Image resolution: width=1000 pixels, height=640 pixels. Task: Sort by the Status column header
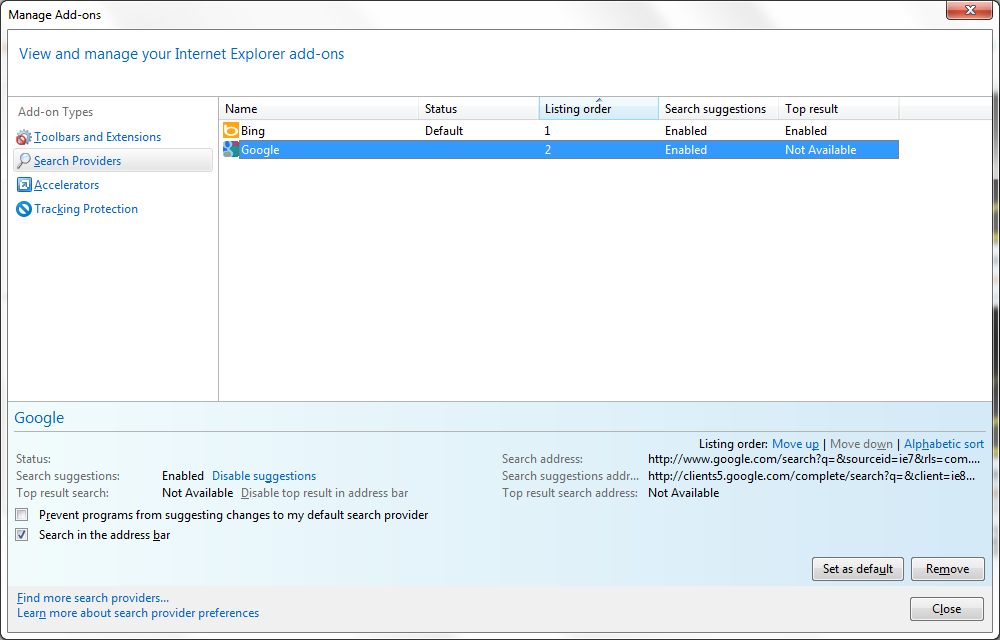click(479, 109)
